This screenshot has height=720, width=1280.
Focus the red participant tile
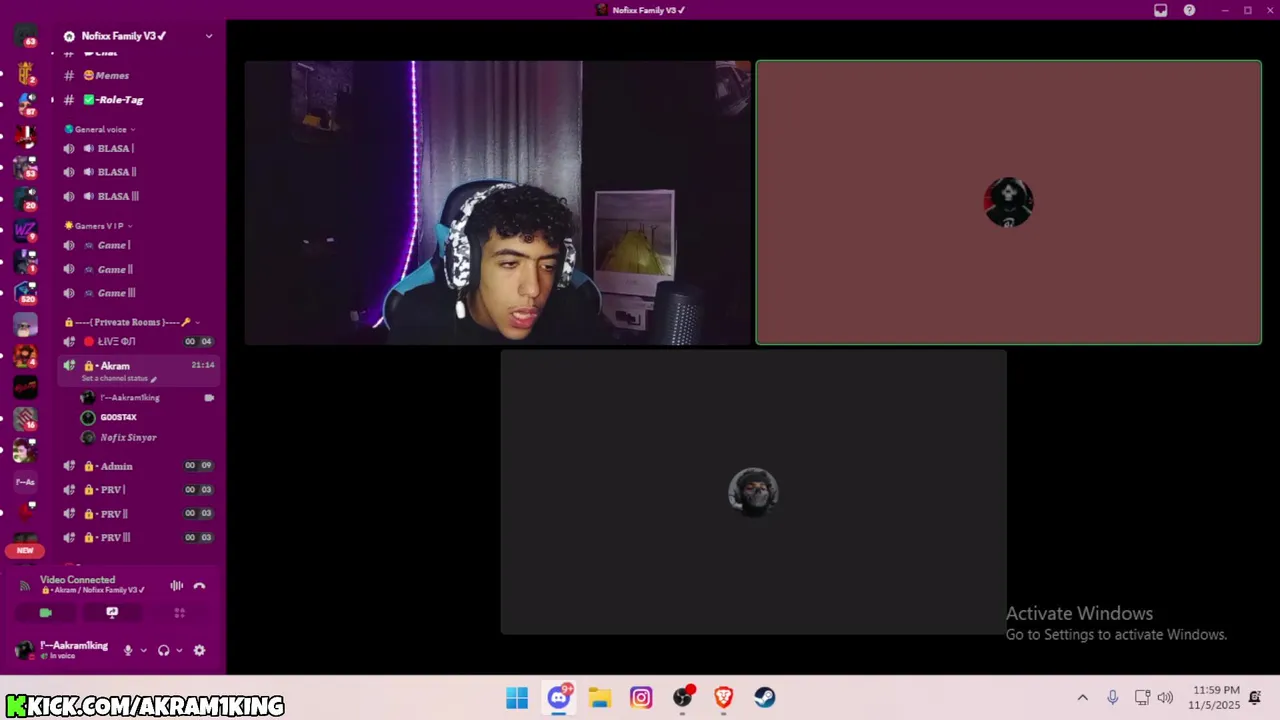(1008, 203)
